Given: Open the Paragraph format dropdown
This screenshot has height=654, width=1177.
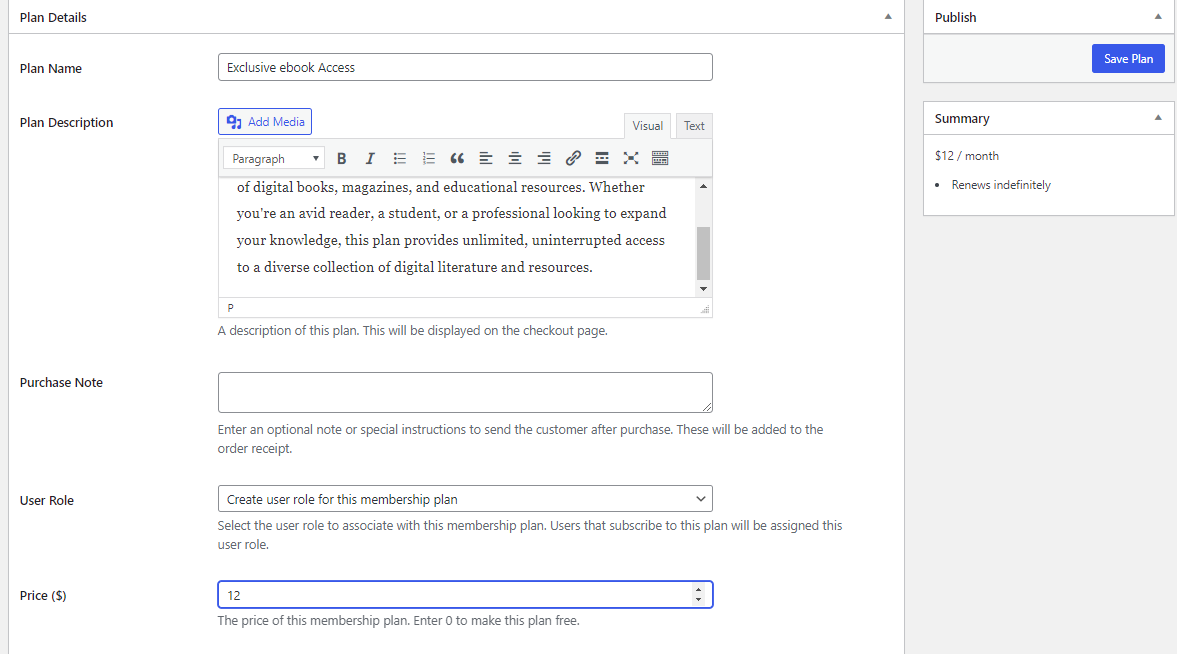Looking at the screenshot, I should (274, 158).
